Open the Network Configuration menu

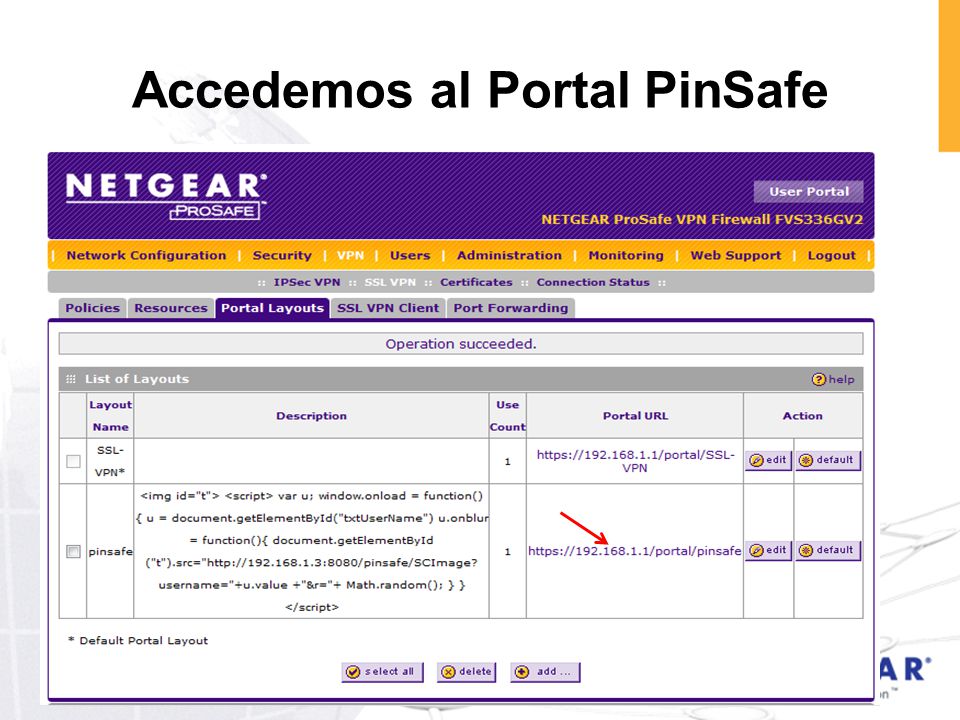click(146, 255)
